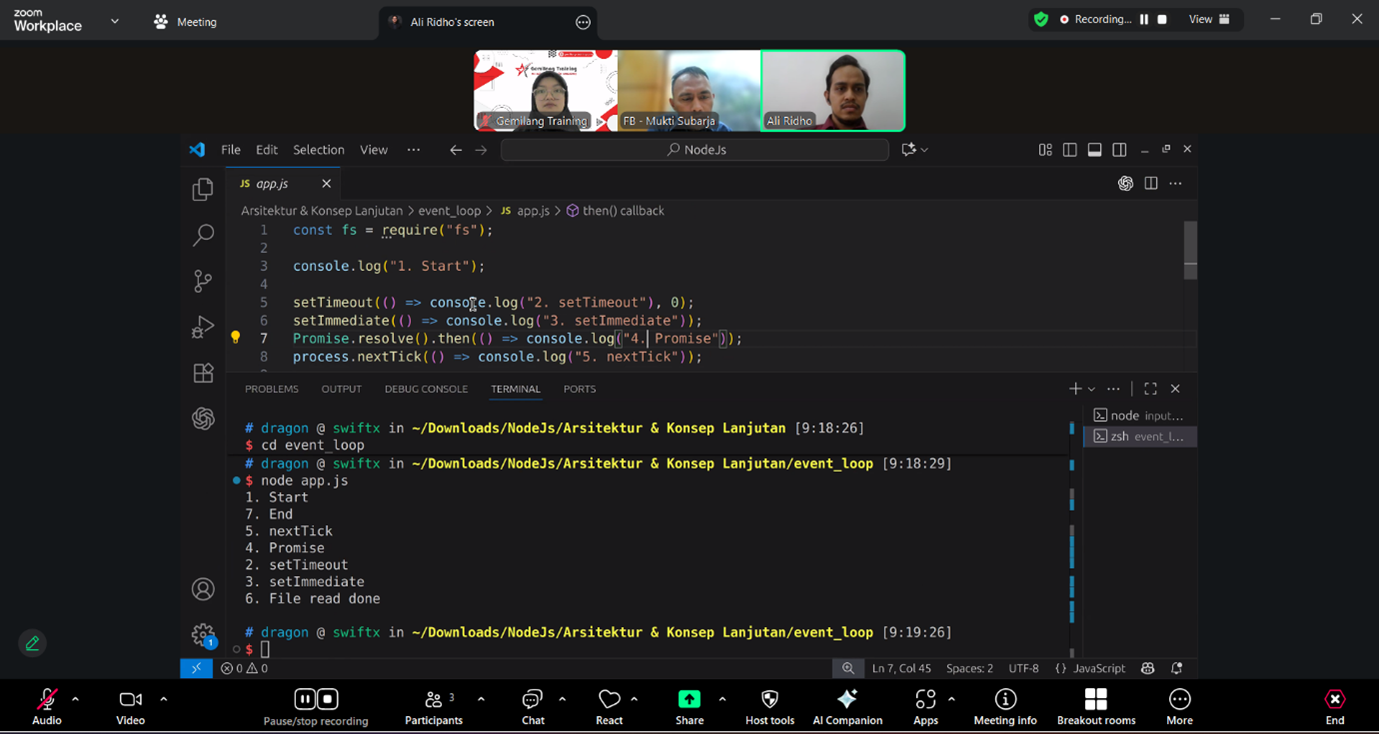Open Zoom Breakout rooms
Viewport: 1379px width, 734px height.
1096,699
